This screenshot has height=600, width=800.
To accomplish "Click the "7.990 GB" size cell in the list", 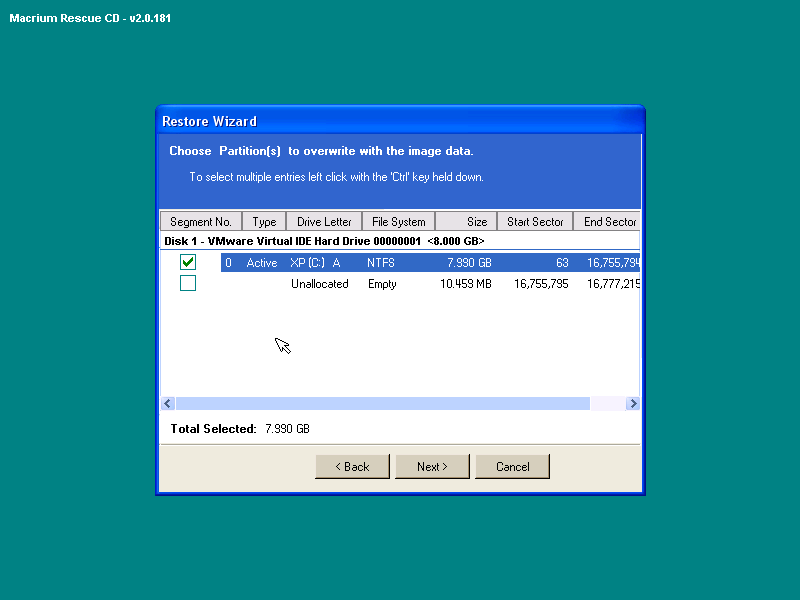I will (x=469, y=263).
